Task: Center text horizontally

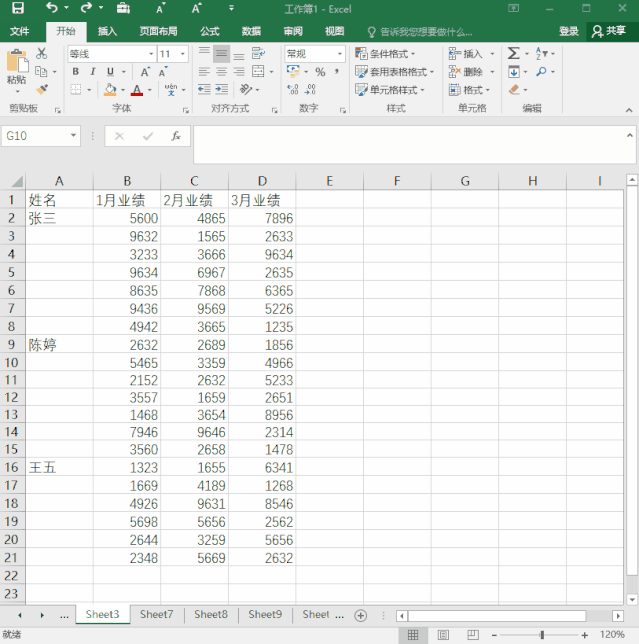Action: click(x=221, y=72)
